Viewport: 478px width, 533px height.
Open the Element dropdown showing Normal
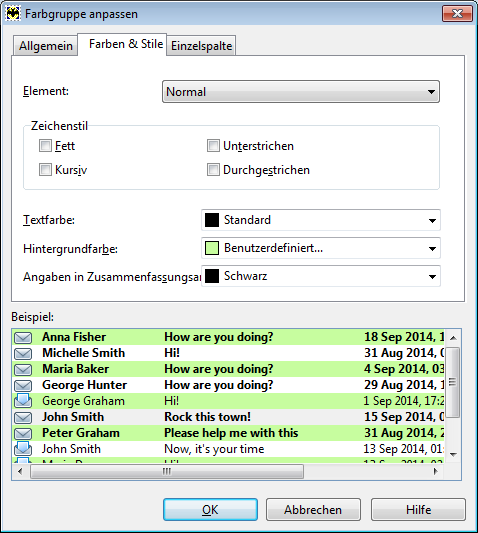[301, 92]
